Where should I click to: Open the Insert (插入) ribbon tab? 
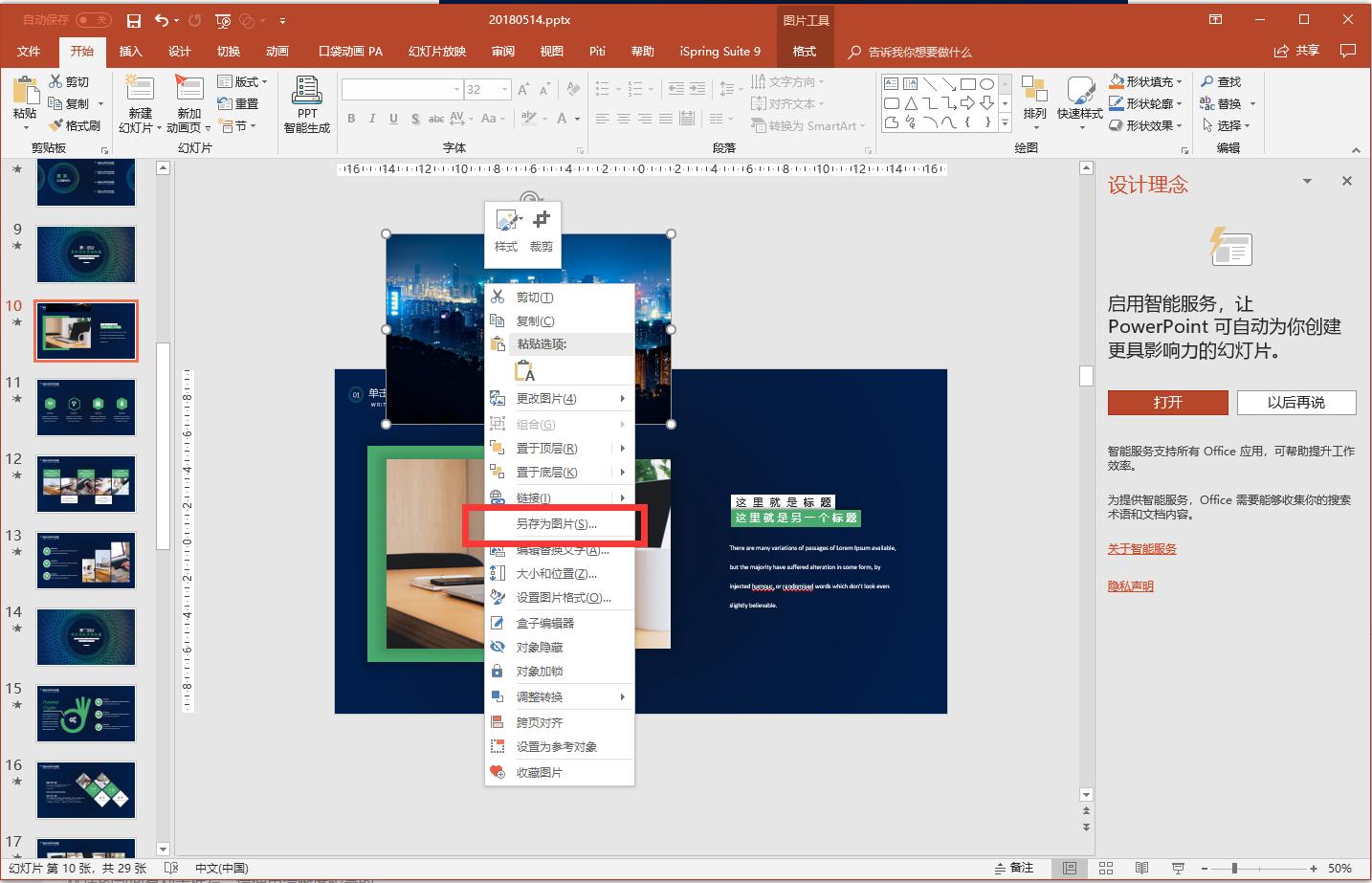point(130,52)
